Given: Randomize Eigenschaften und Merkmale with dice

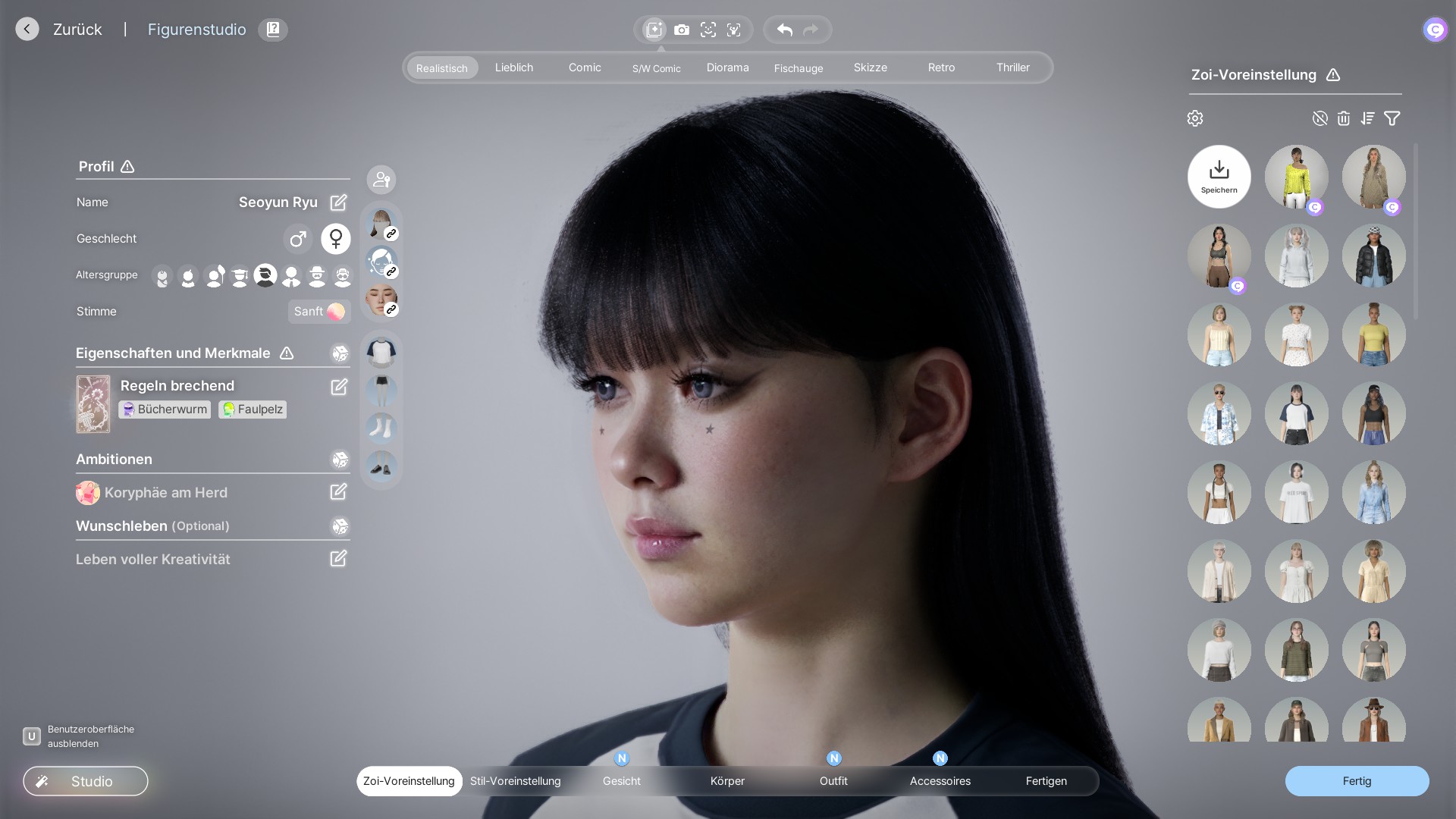Looking at the screenshot, I should coord(340,353).
